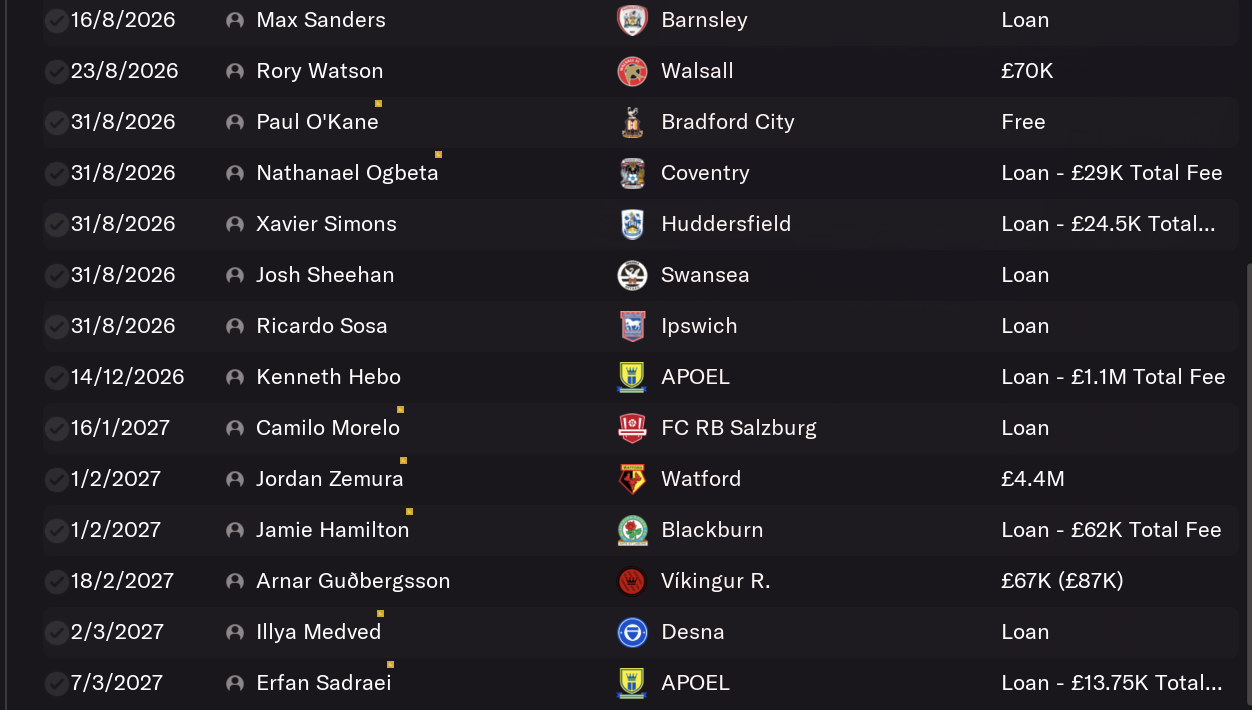Click the FC RB Salzburg crest
The width and height of the screenshot is (1252, 710).
pos(632,428)
